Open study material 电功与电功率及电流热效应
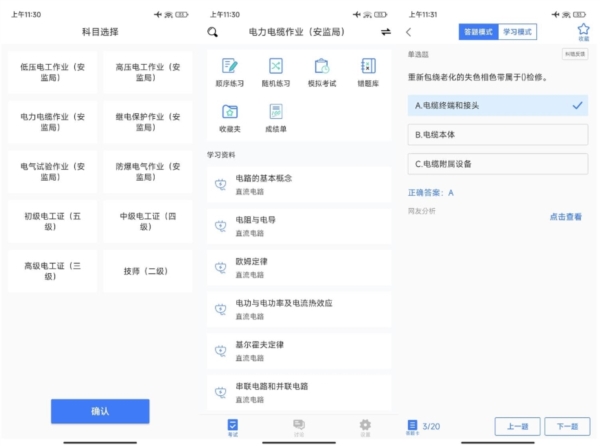The image size is (600, 446). click(x=299, y=309)
